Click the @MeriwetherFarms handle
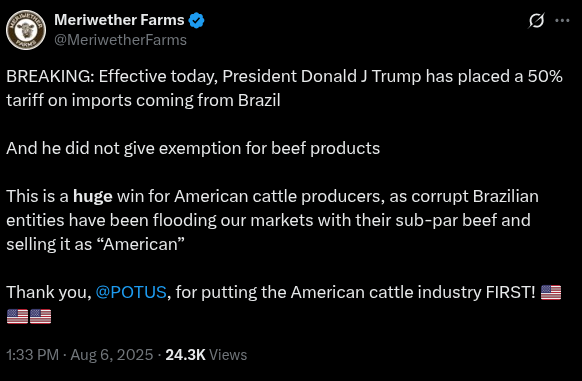Screen dimensions: 582x381 tap(120, 40)
